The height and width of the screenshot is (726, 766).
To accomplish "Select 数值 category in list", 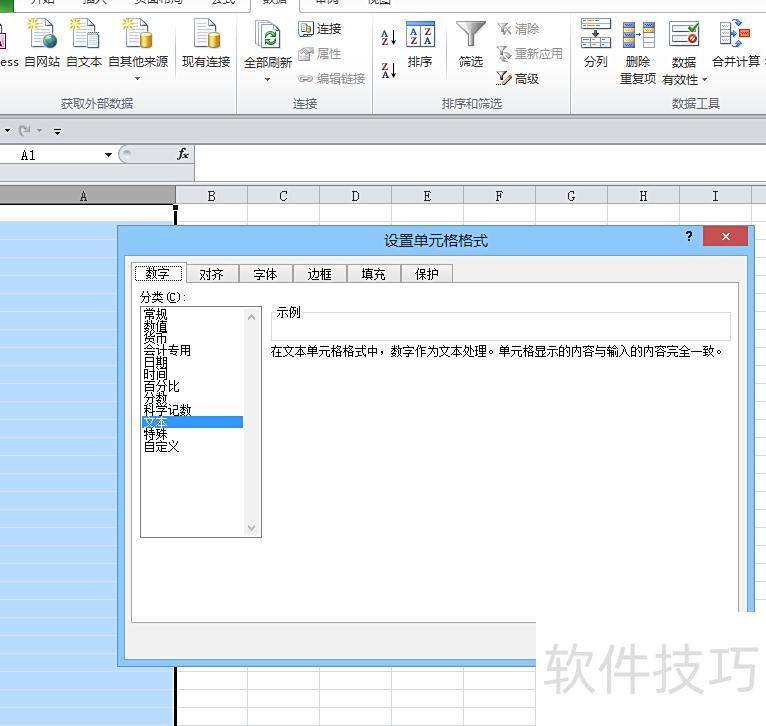I will 192,326.
